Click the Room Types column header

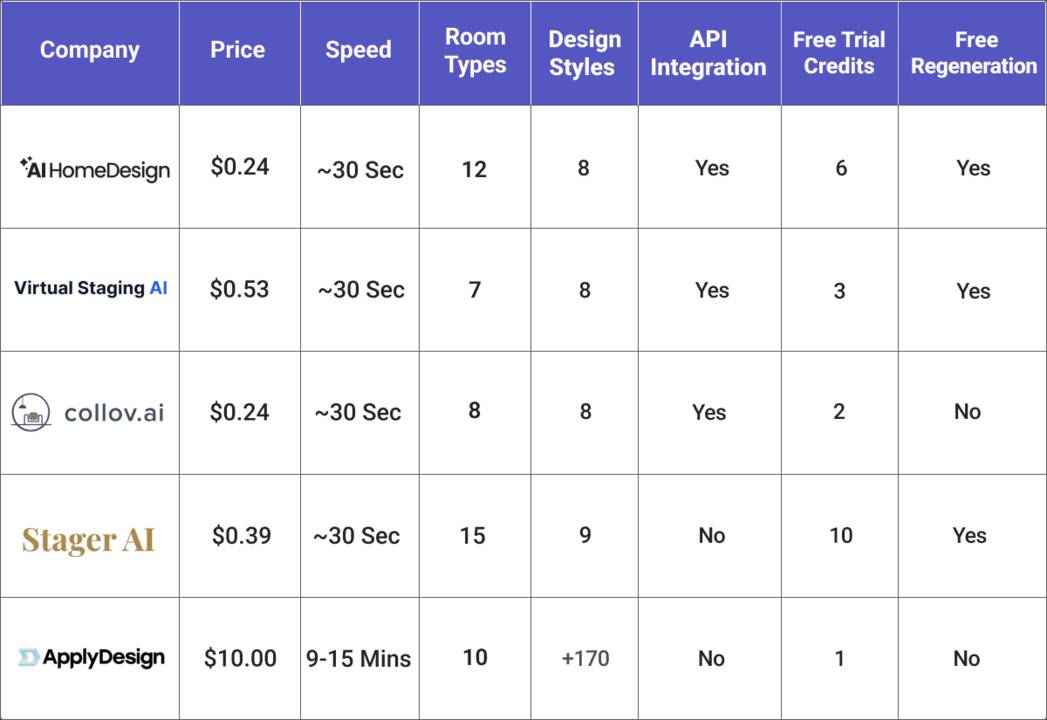click(475, 51)
